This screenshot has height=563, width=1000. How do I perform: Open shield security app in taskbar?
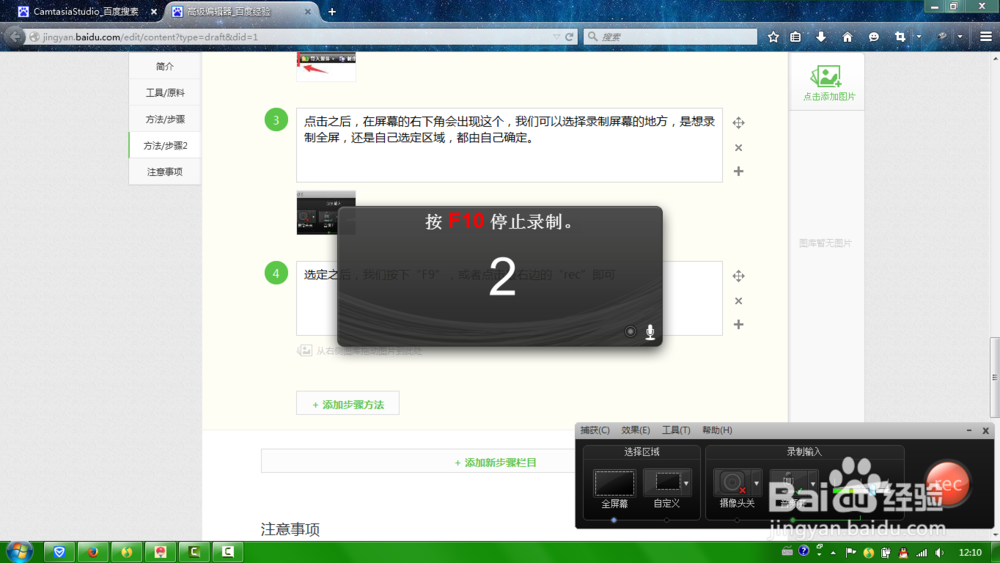coord(59,552)
